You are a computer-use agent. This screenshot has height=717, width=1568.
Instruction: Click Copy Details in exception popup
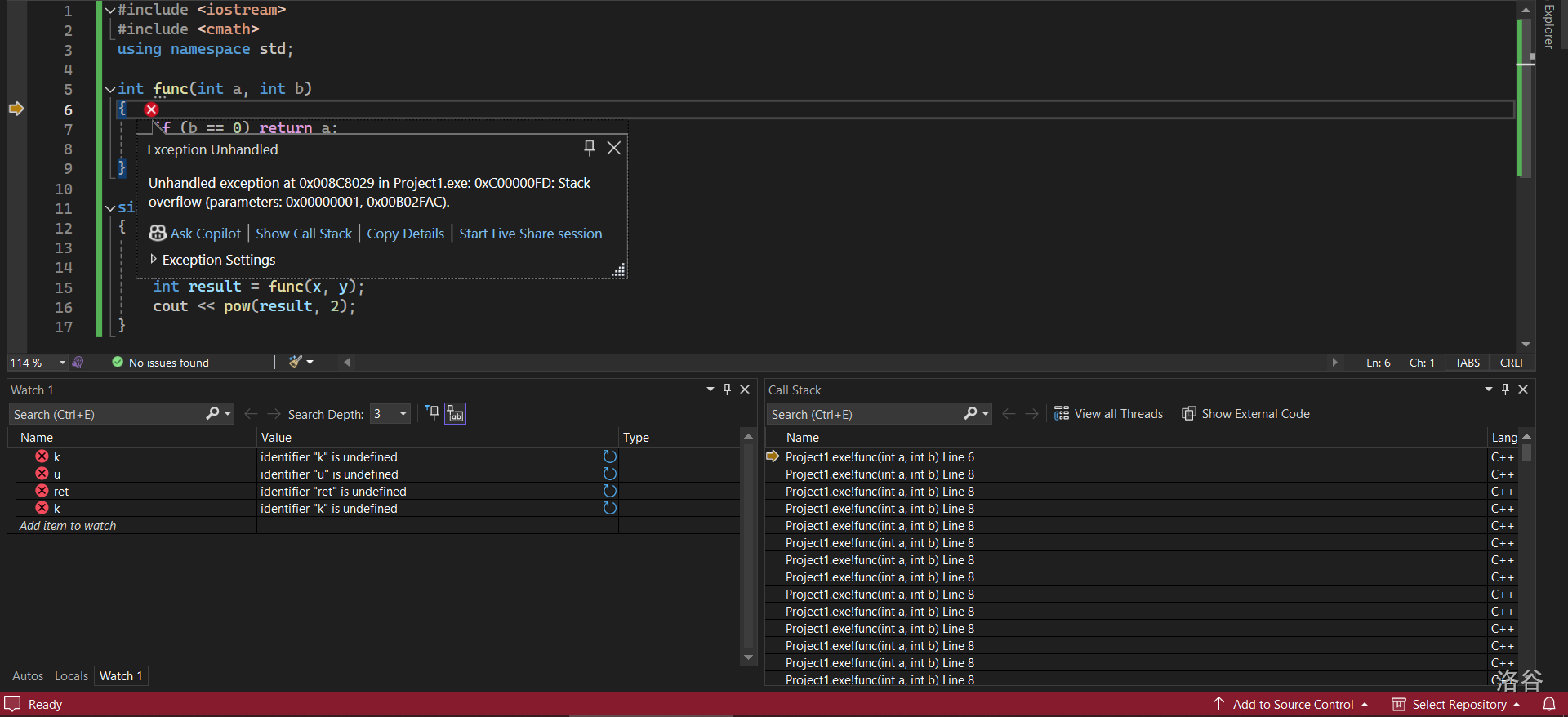[405, 234]
